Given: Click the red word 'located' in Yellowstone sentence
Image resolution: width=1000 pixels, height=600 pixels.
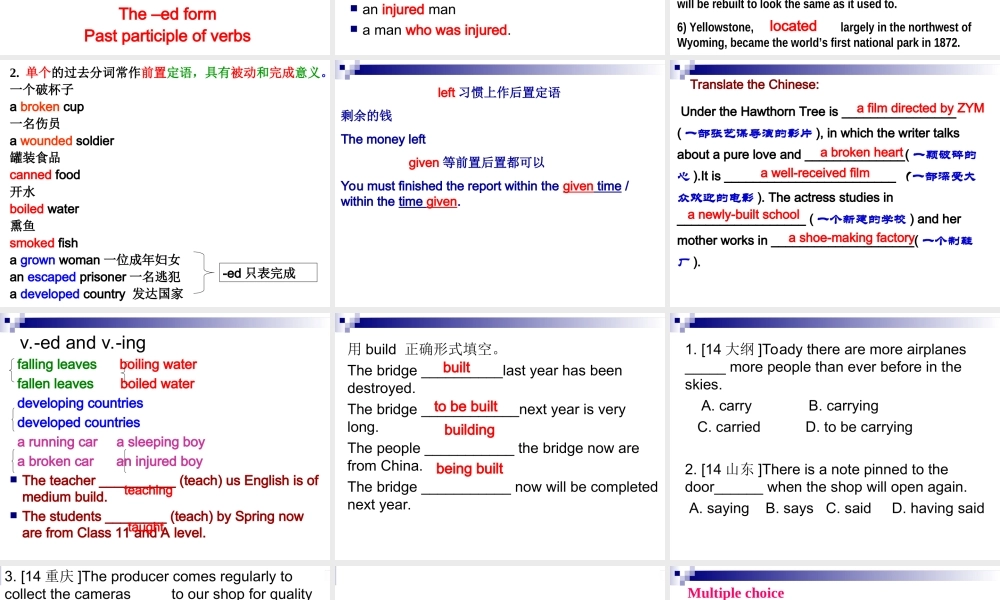Looking at the screenshot, I should tap(793, 26).
